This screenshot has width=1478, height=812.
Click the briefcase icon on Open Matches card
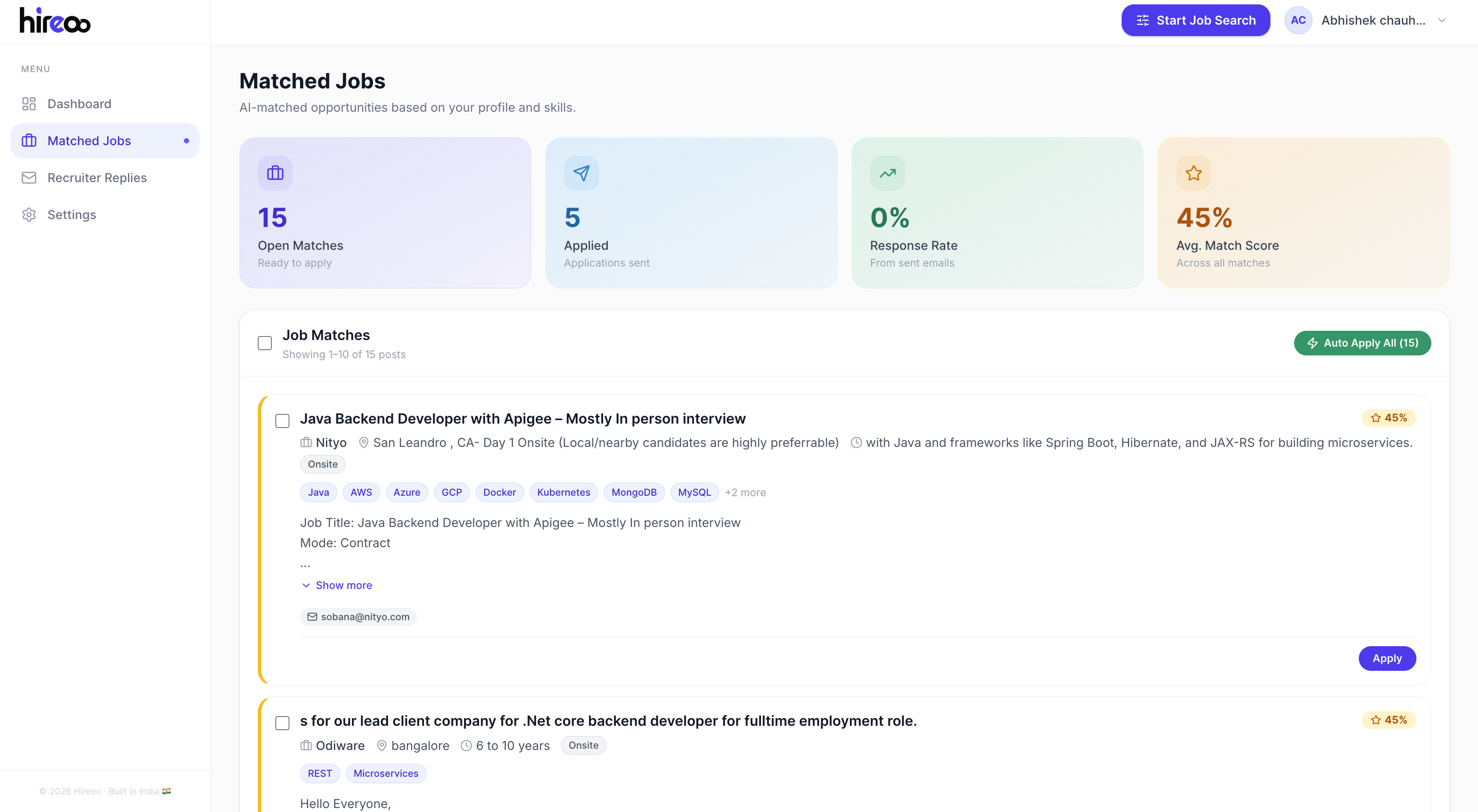coord(275,173)
